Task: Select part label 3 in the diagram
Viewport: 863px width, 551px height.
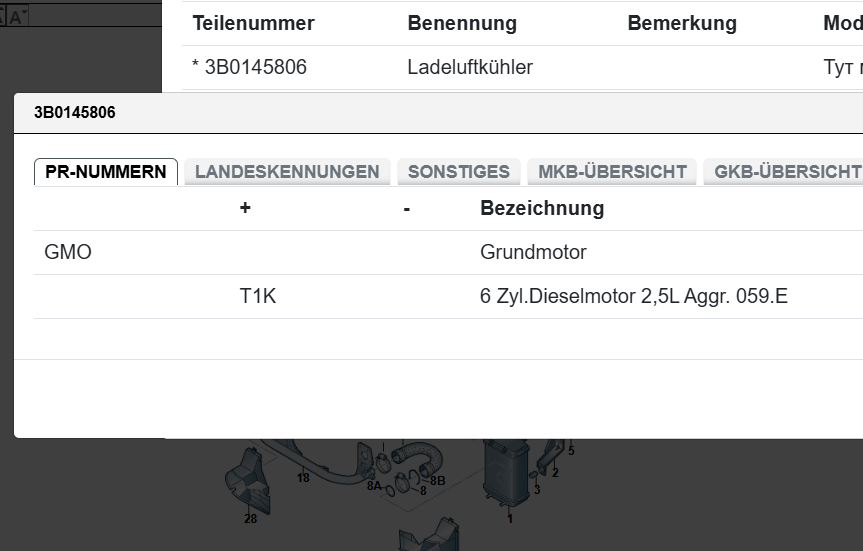Action: click(x=537, y=489)
